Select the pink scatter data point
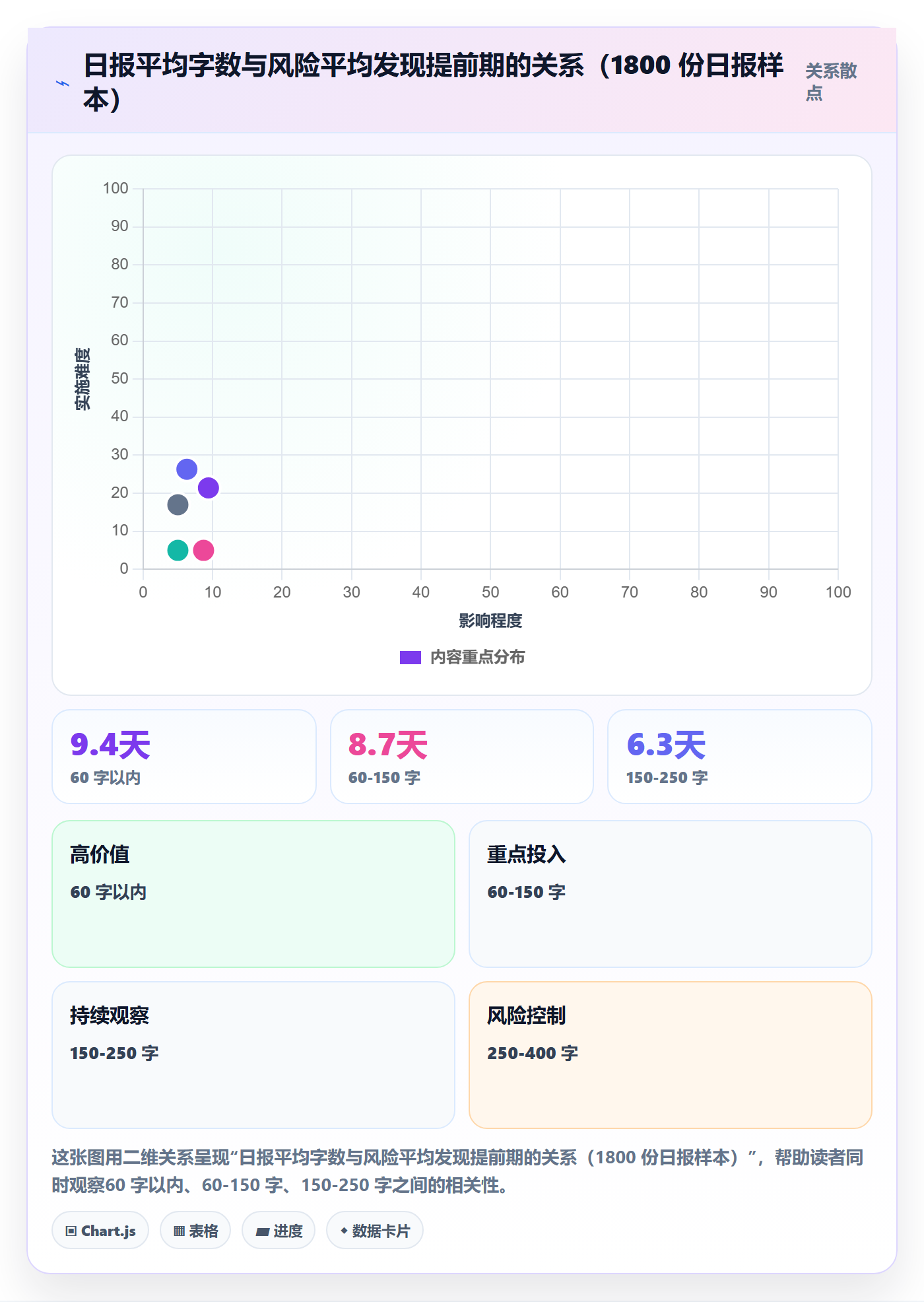924x1302 pixels. click(x=203, y=550)
